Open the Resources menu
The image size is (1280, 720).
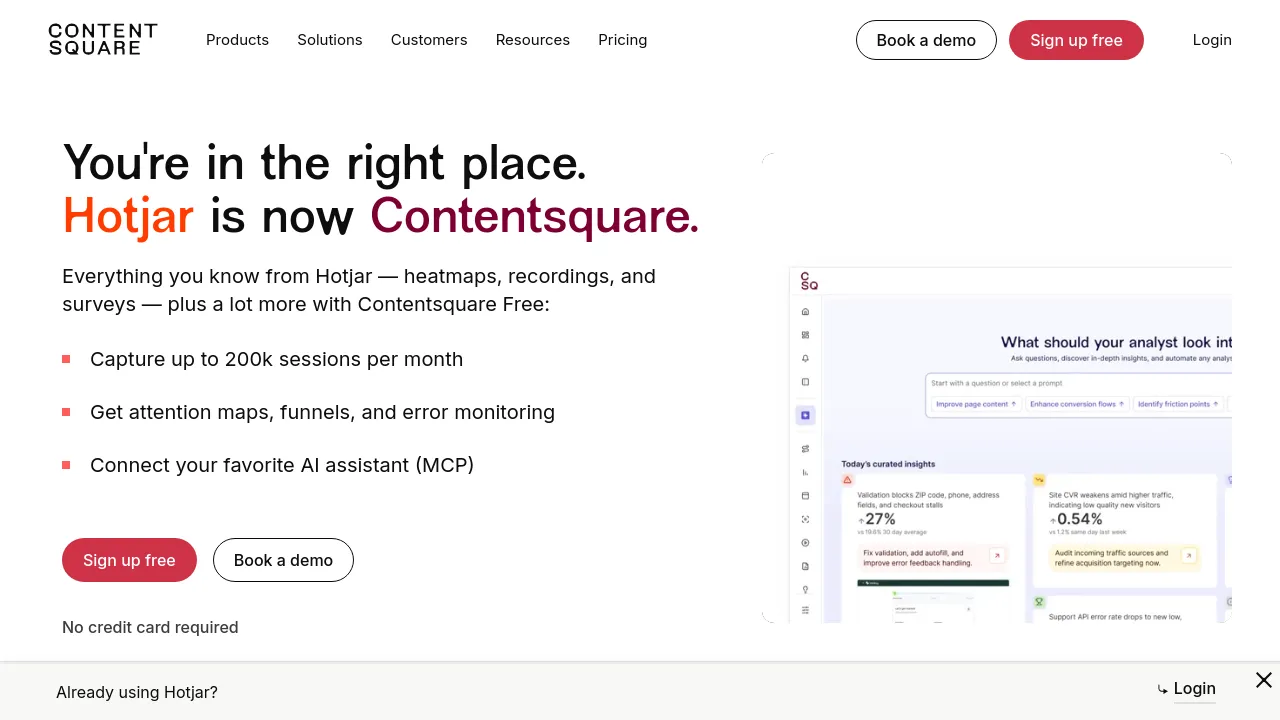click(x=533, y=40)
